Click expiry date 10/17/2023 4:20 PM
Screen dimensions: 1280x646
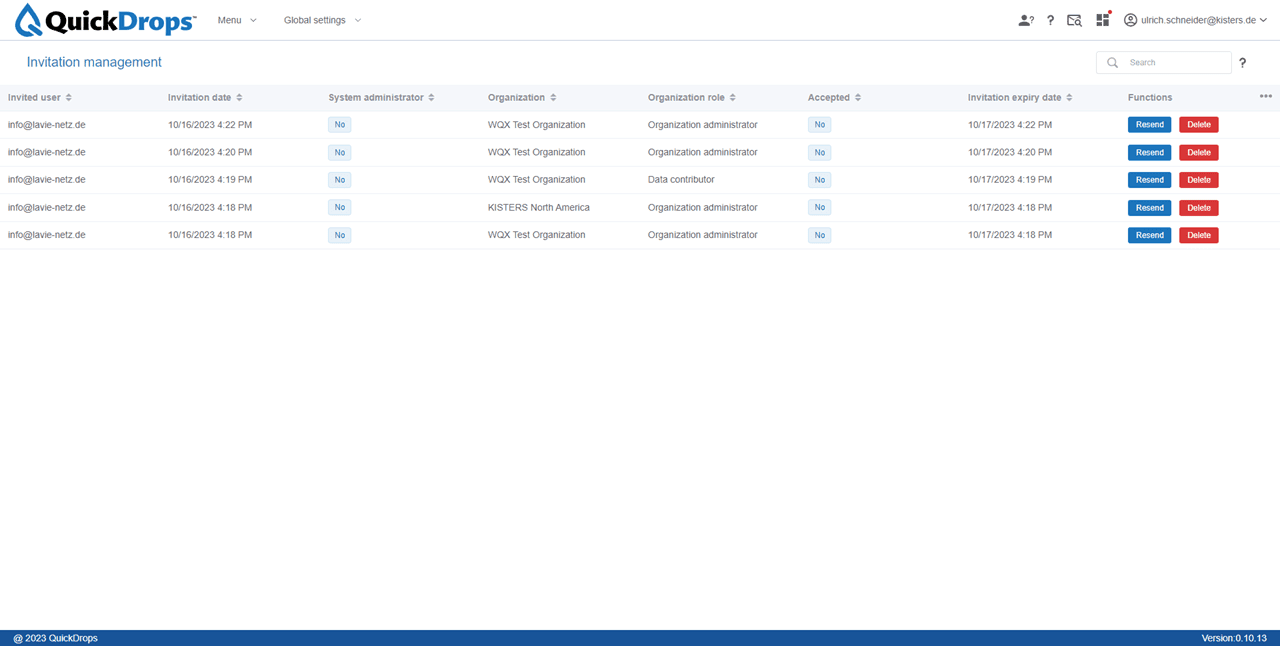point(1010,152)
